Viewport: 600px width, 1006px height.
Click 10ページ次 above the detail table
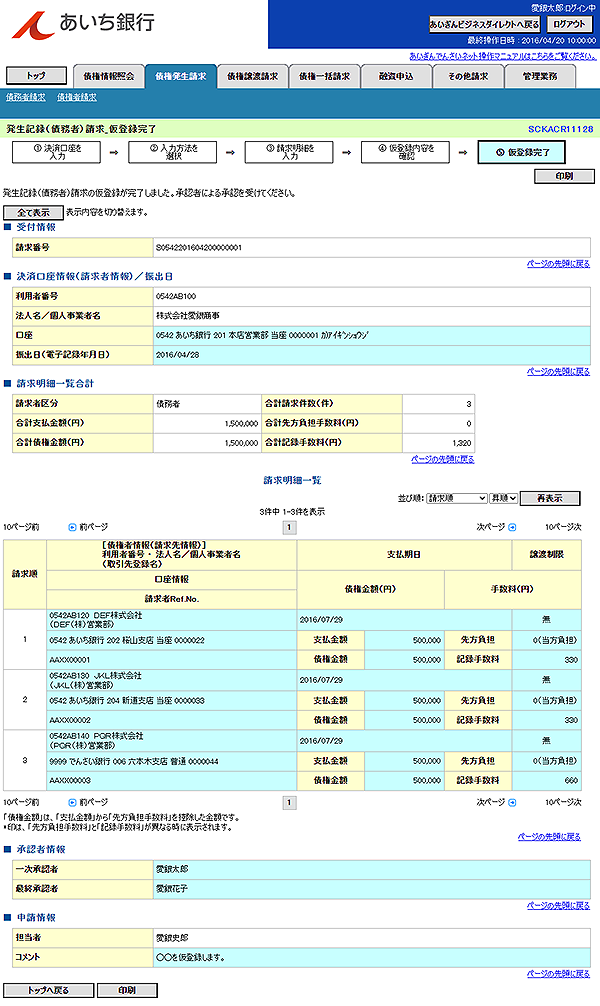[x=563, y=527]
